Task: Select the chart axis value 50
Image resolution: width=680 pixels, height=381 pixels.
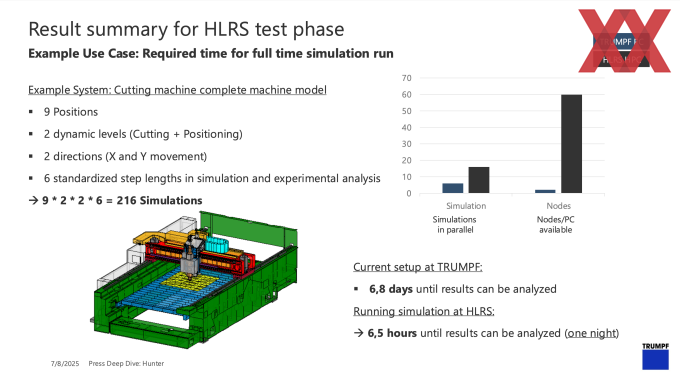Action: [x=406, y=111]
